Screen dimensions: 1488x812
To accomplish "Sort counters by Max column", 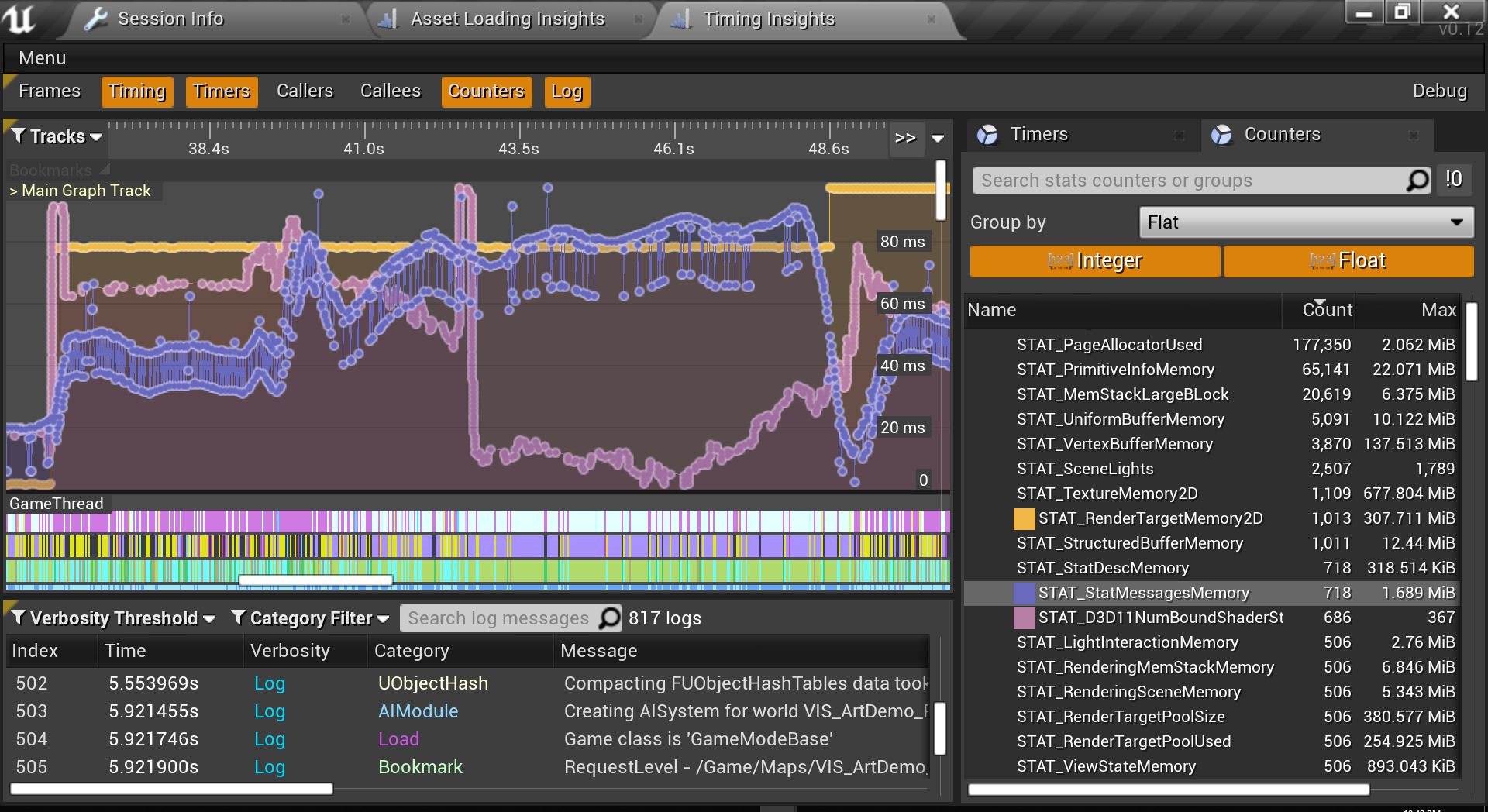I will (1407, 310).
